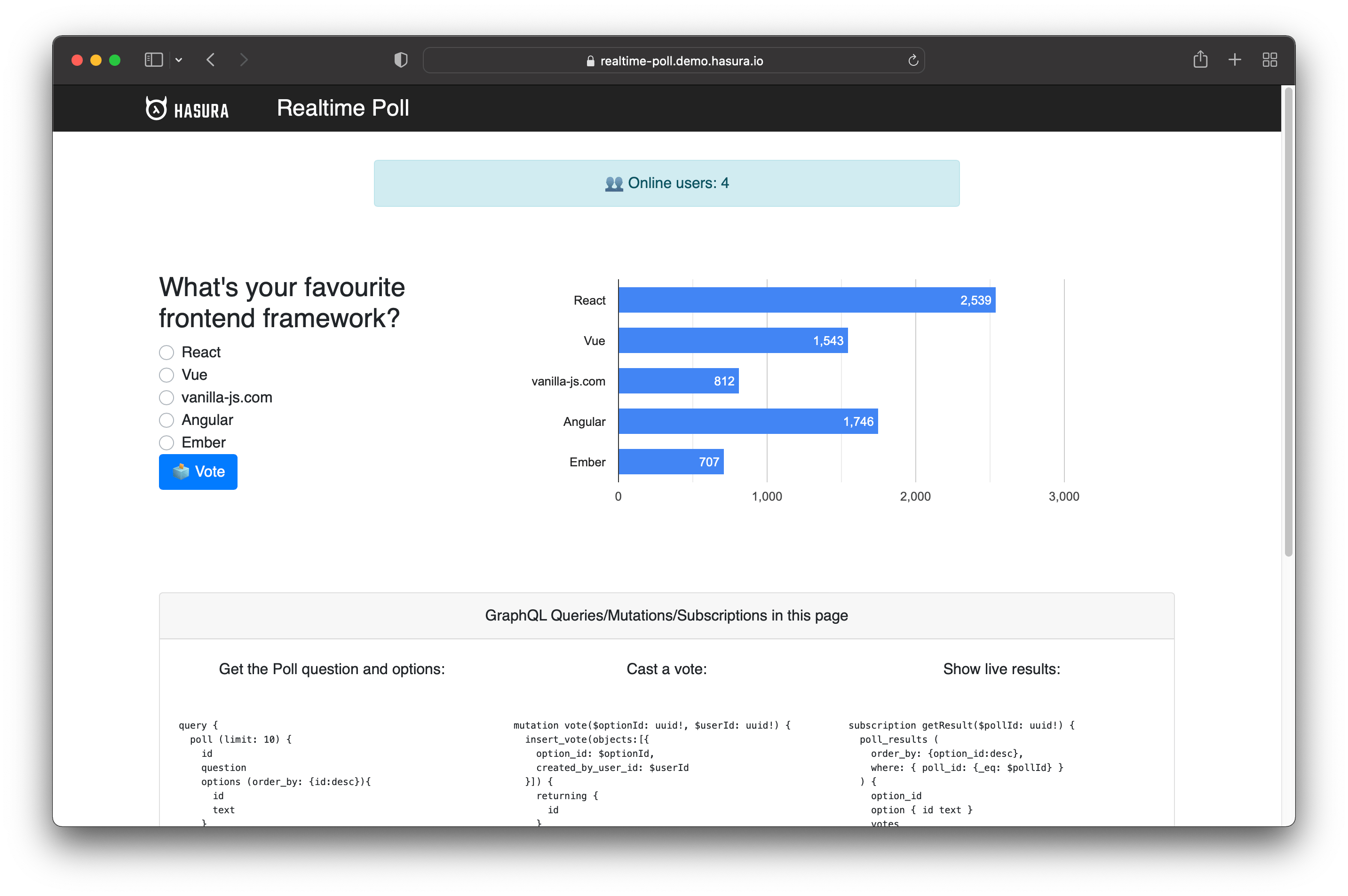Select the React radio option
Image resolution: width=1348 pixels, height=896 pixels.
[167, 352]
